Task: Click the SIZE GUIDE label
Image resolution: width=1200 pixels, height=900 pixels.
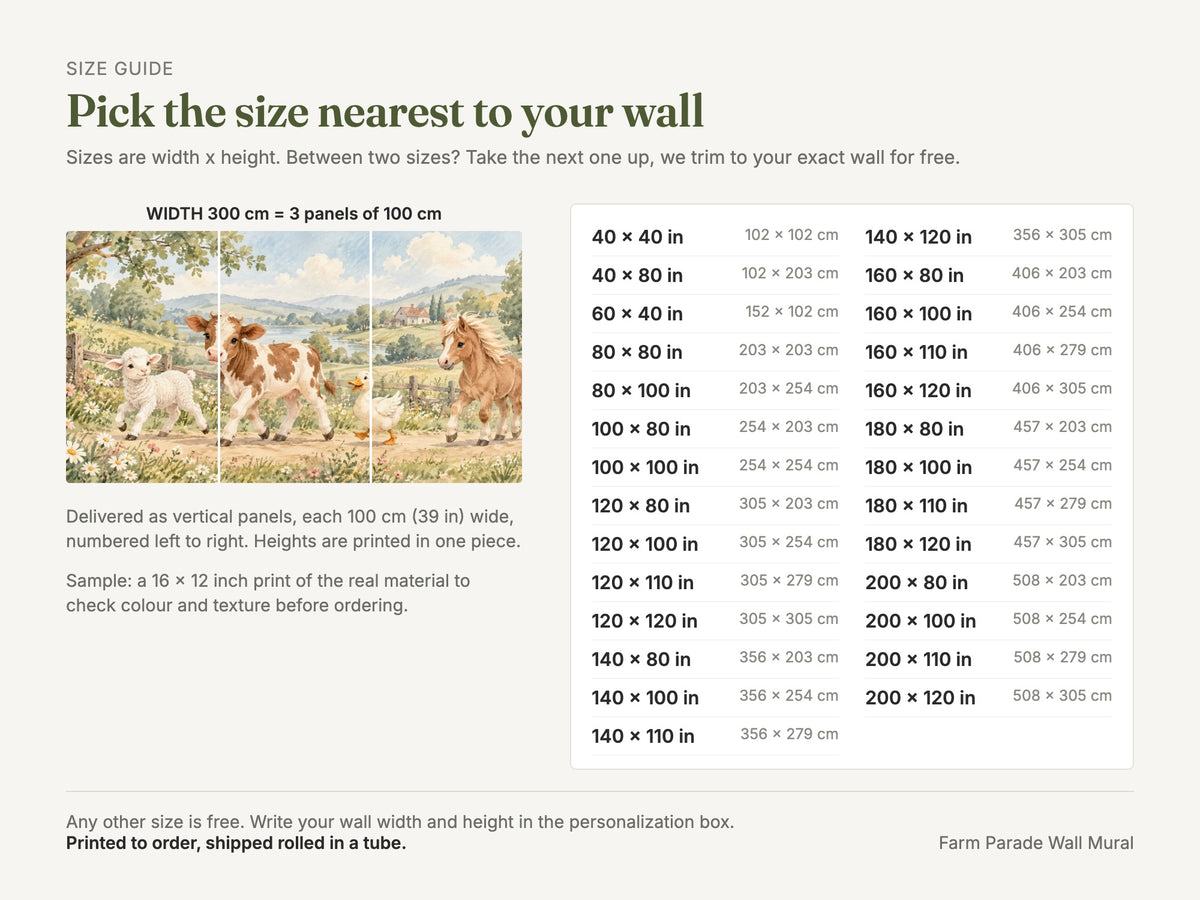Action: pyautogui.click(x=120, y=69)
